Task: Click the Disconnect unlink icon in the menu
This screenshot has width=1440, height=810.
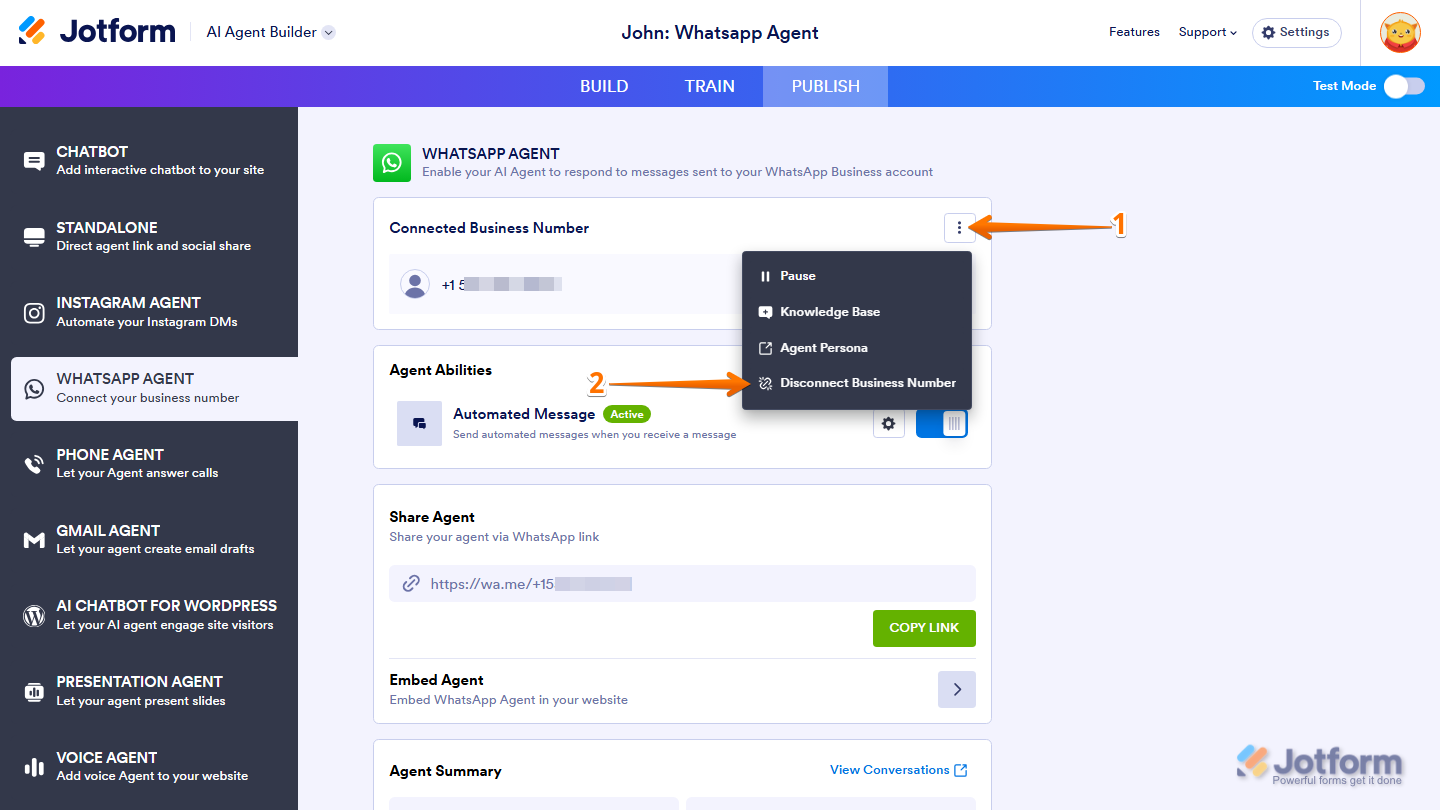Action: 765,383
